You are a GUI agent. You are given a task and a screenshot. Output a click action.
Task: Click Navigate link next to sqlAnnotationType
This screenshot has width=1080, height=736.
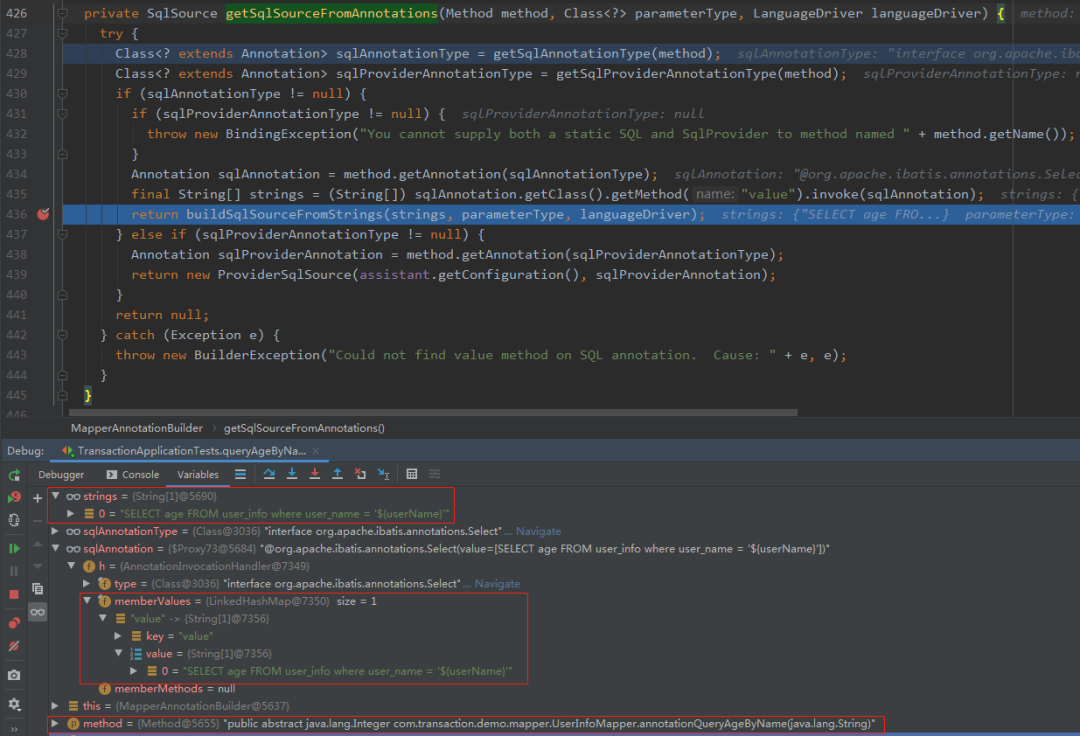pos(538,532)
